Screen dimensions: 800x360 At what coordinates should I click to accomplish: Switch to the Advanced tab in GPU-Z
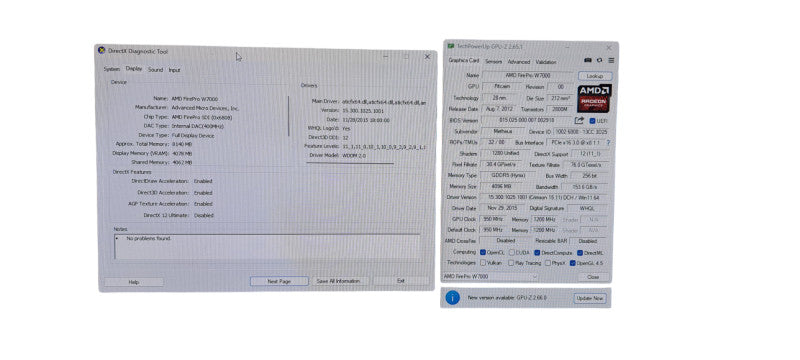click(518, 61)
